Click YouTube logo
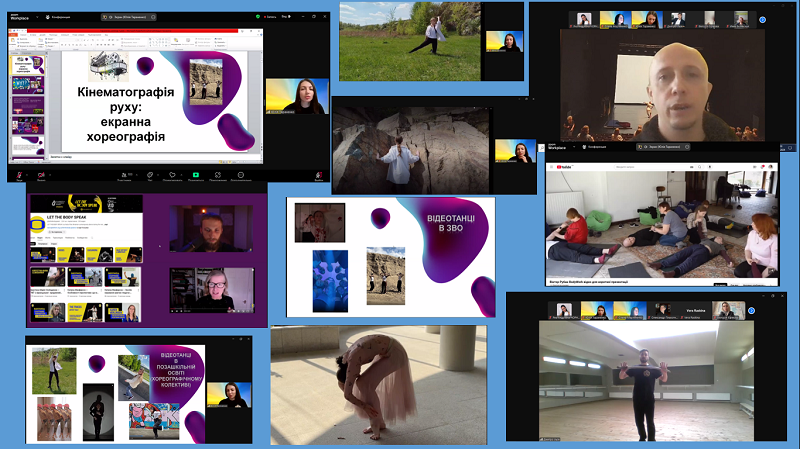 [564, 167]
